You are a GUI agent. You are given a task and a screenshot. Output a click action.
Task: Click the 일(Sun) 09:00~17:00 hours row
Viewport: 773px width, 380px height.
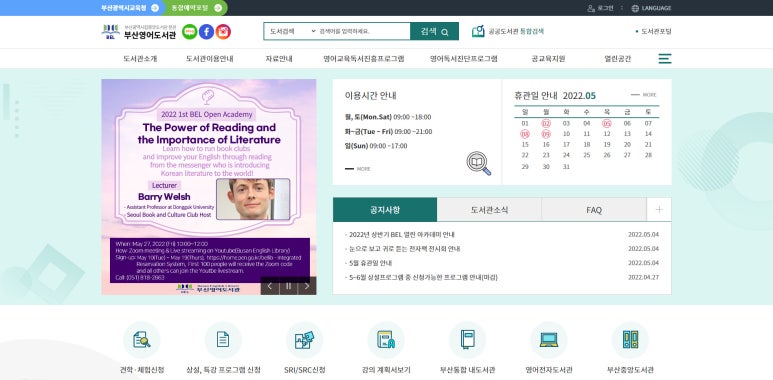click(376, 146)
